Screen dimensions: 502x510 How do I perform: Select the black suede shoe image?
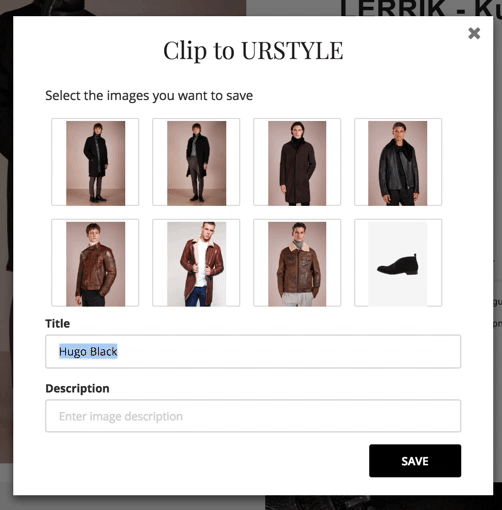pyautogui.click(x=398, y=263)
